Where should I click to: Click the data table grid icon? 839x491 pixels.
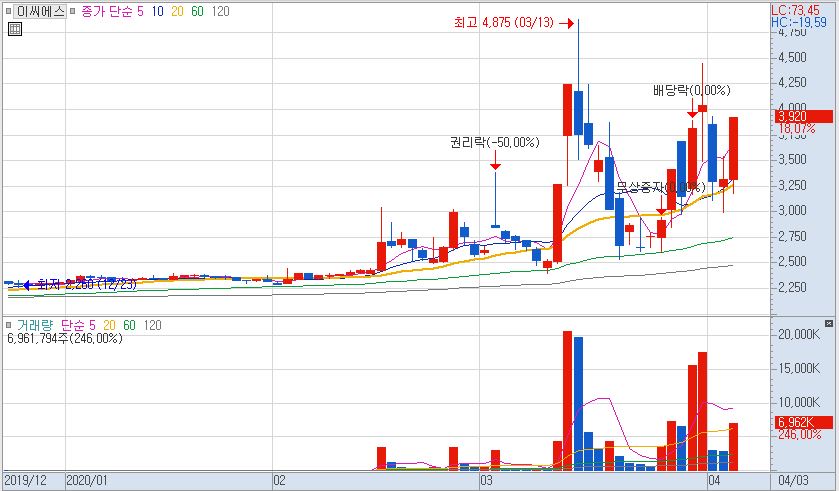[14, 30]
